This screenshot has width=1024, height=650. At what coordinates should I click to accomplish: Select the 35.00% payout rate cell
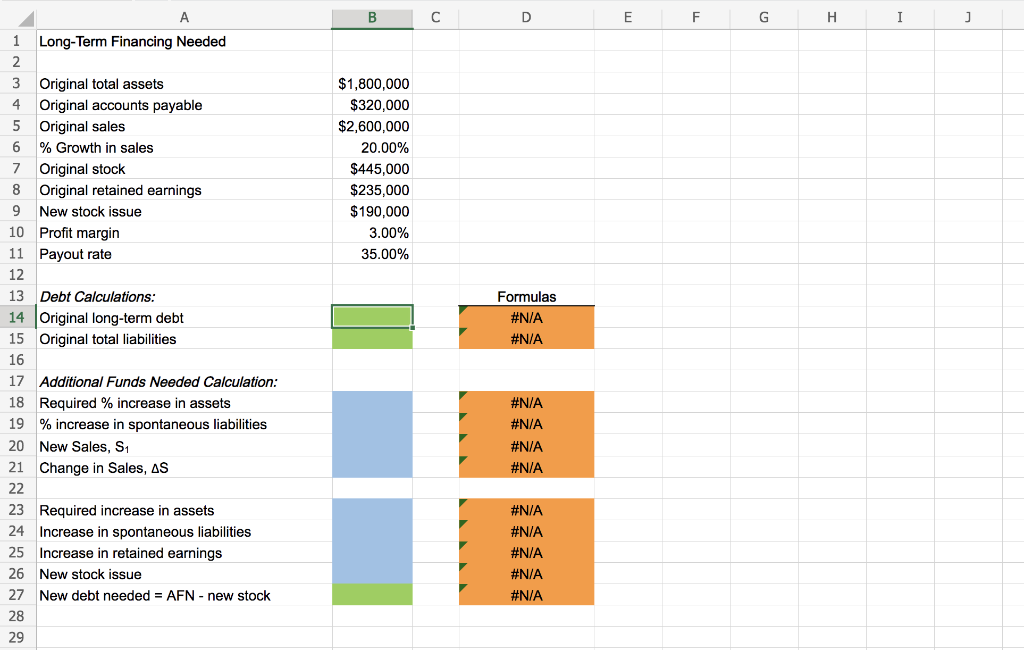point(372,254)
